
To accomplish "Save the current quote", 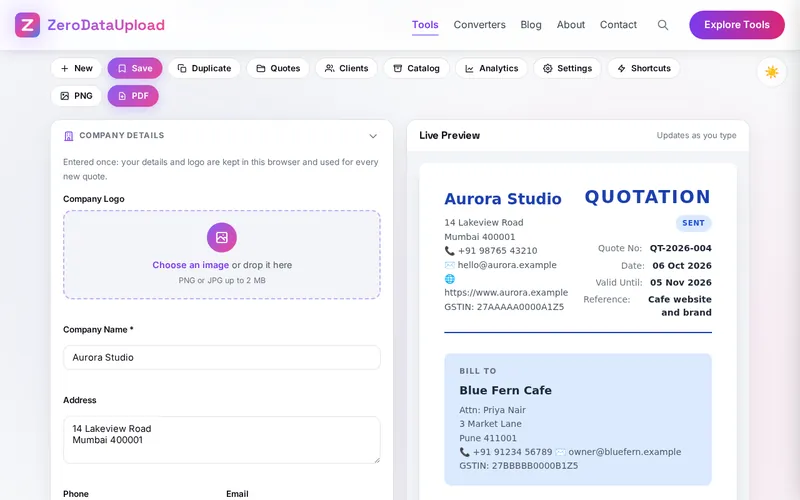I will (135, 68).
